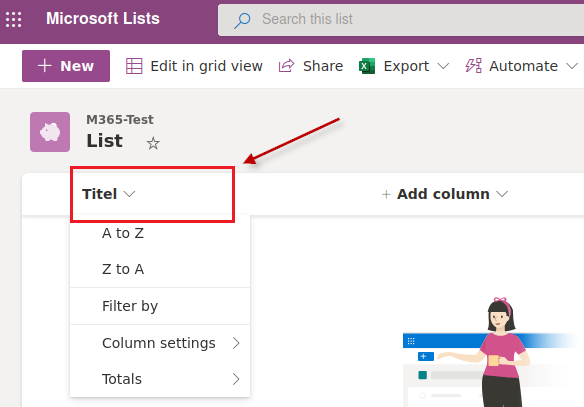Screen dimensions: 584x407
Task: Expand the Automate dropdown chevron
Action: (x=572, y=66)
